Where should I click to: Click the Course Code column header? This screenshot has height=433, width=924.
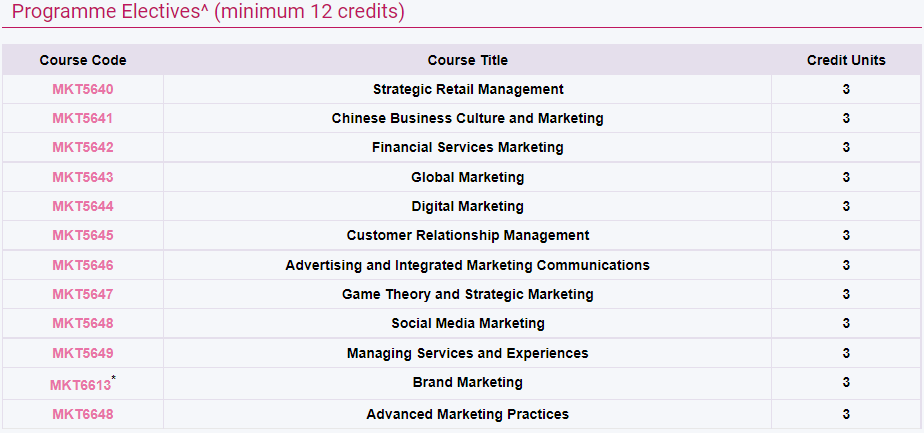click(83, 60)
